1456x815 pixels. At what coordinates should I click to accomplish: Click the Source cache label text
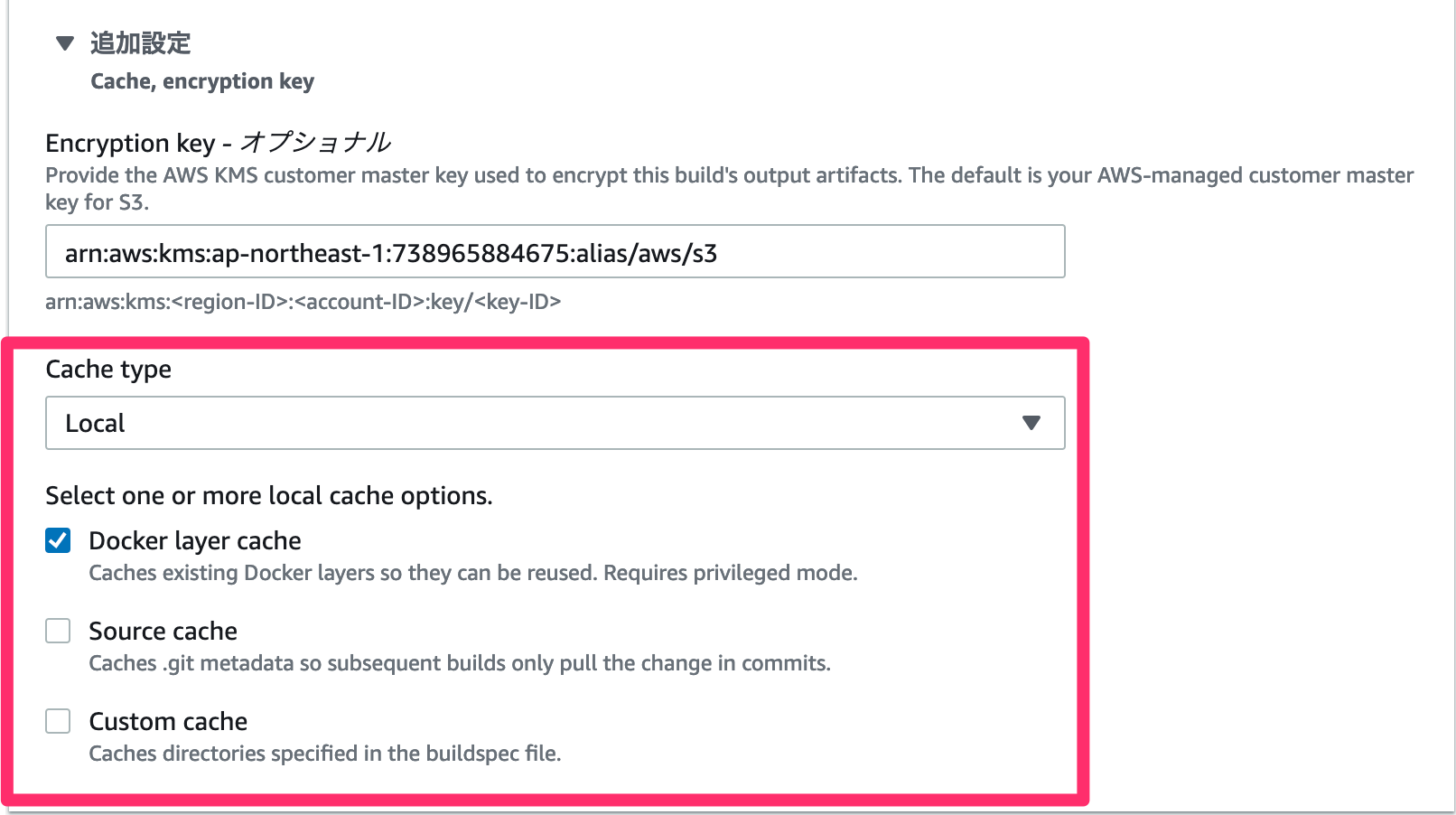click(x=163, y=631)
